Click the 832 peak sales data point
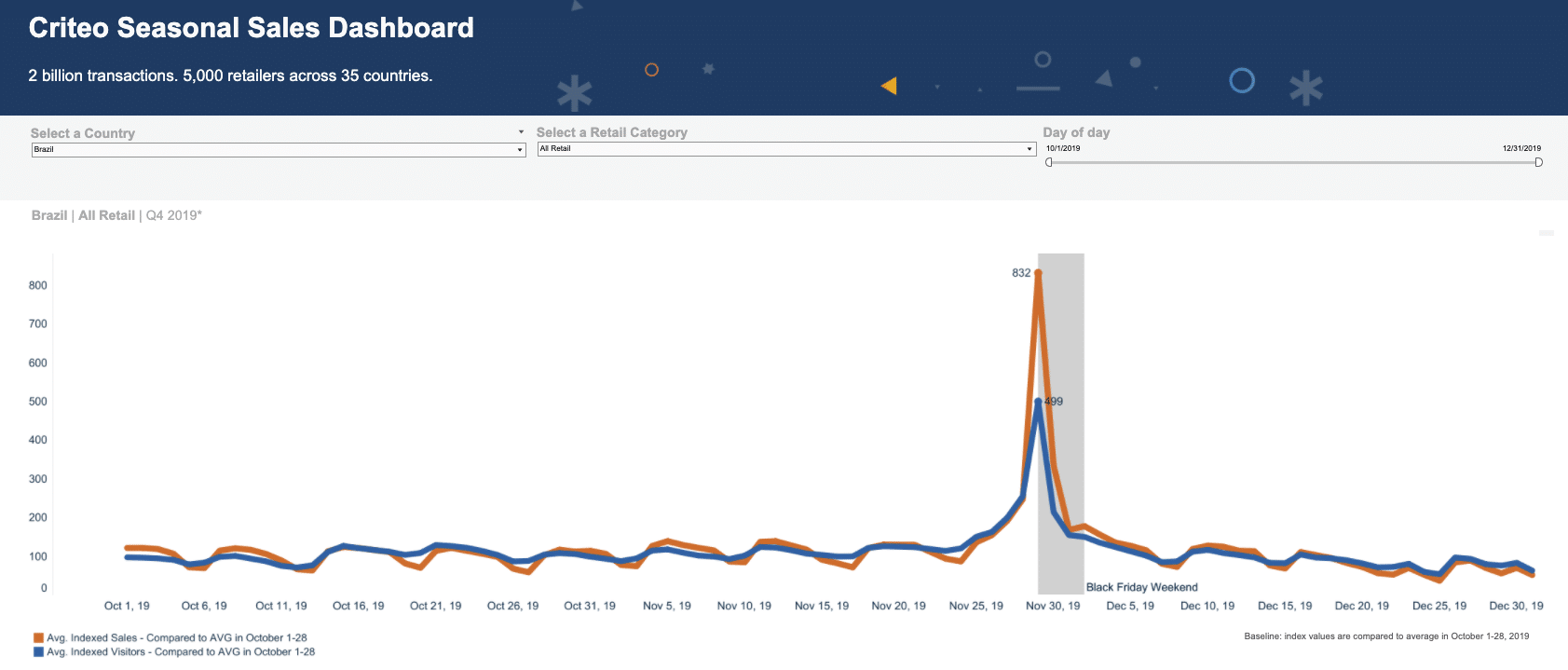Viewport: 1568px width, 670px height. [x=1038, y=273]
